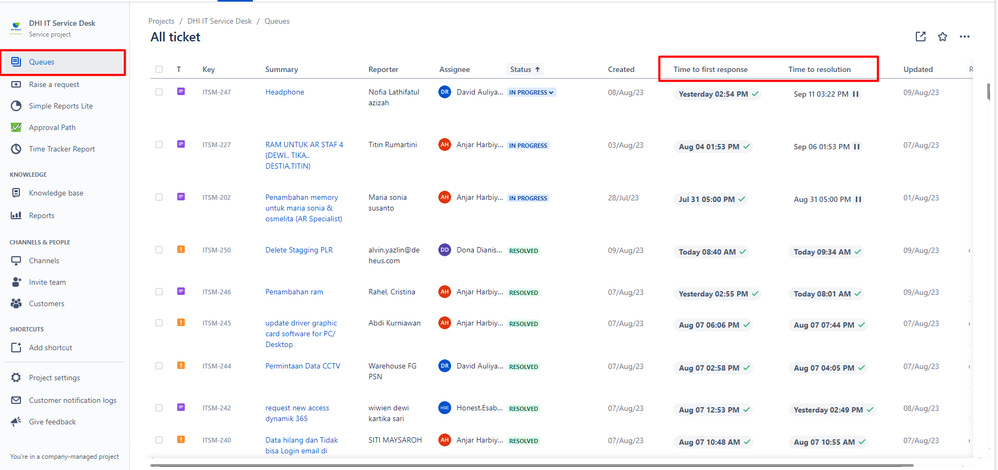Viewport: 998px width, 470px height.
Task: Check the box for ITSM-244
Action: point(159,366)
